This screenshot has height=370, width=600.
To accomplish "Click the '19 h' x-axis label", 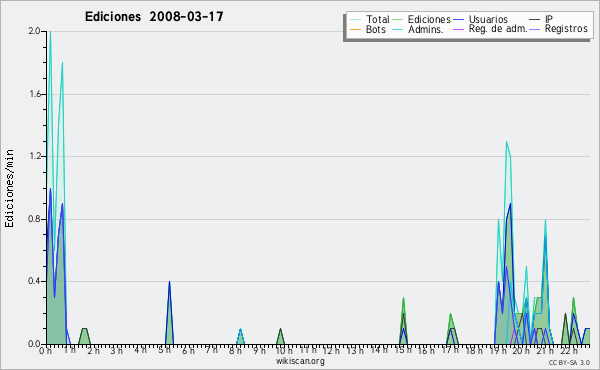I will coord(497,351).
